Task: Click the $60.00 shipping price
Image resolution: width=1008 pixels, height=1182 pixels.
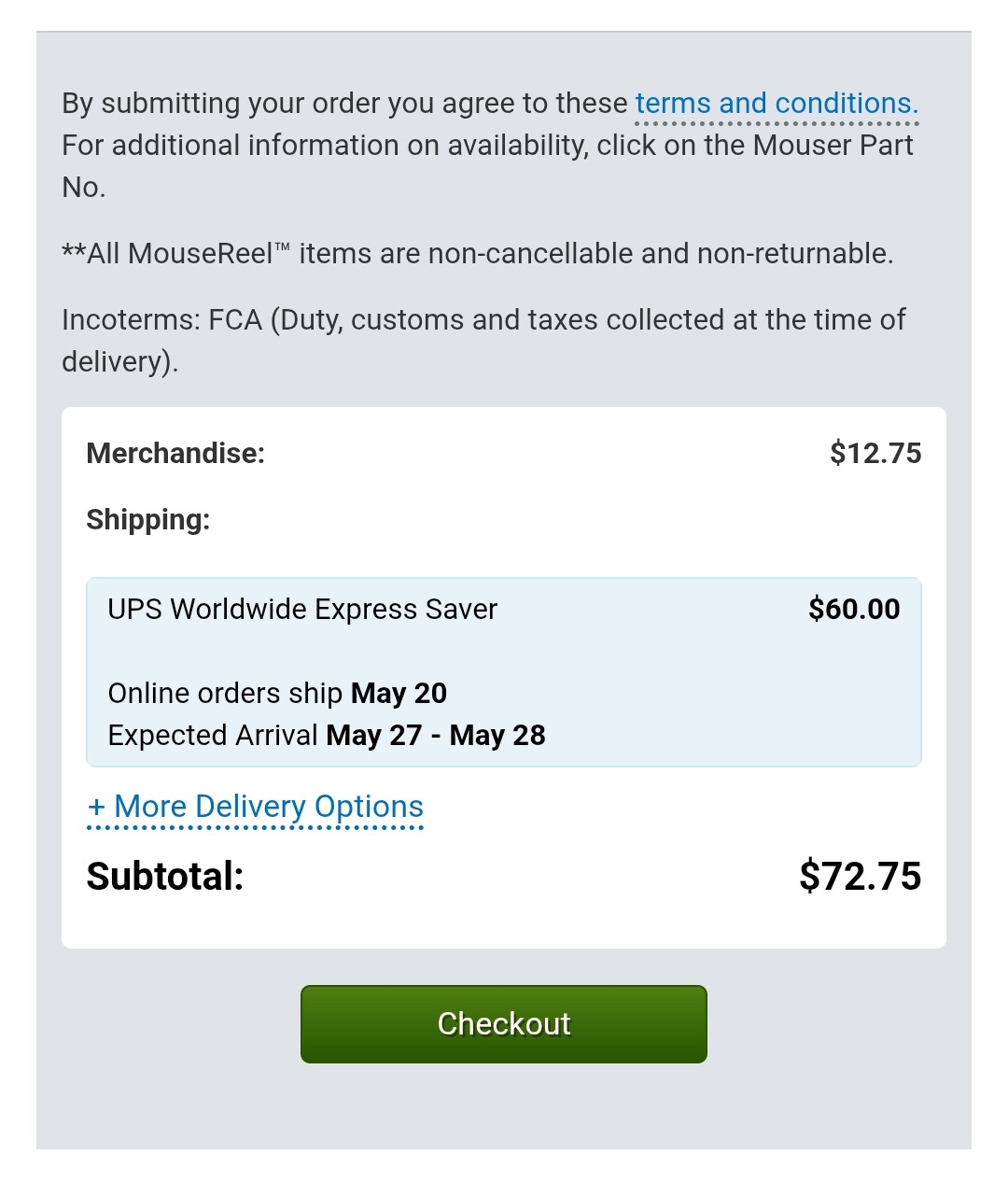Action: 854,609
